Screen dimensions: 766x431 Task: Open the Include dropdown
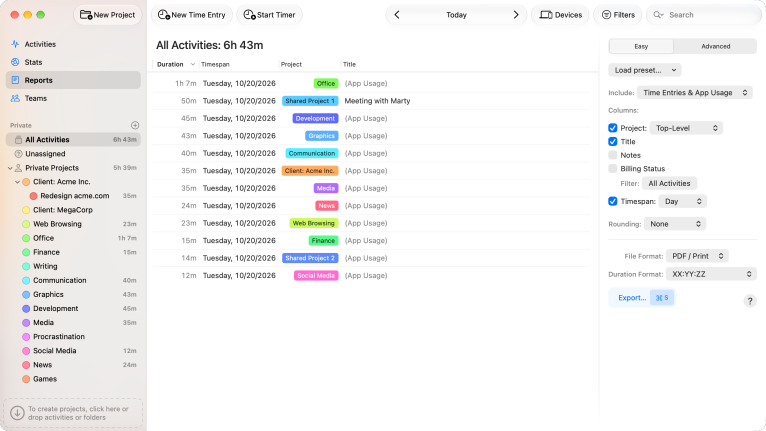pyautogui.click(x=695, y=92)
